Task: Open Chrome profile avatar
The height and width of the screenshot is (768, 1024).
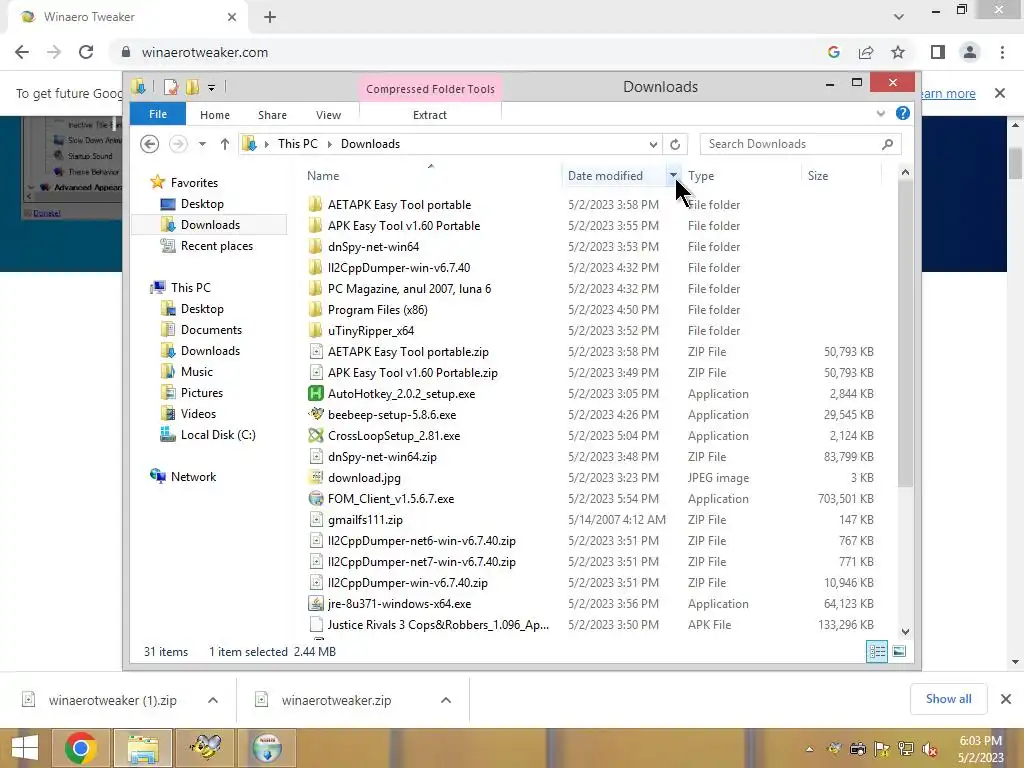Action: tap(970, 52)
